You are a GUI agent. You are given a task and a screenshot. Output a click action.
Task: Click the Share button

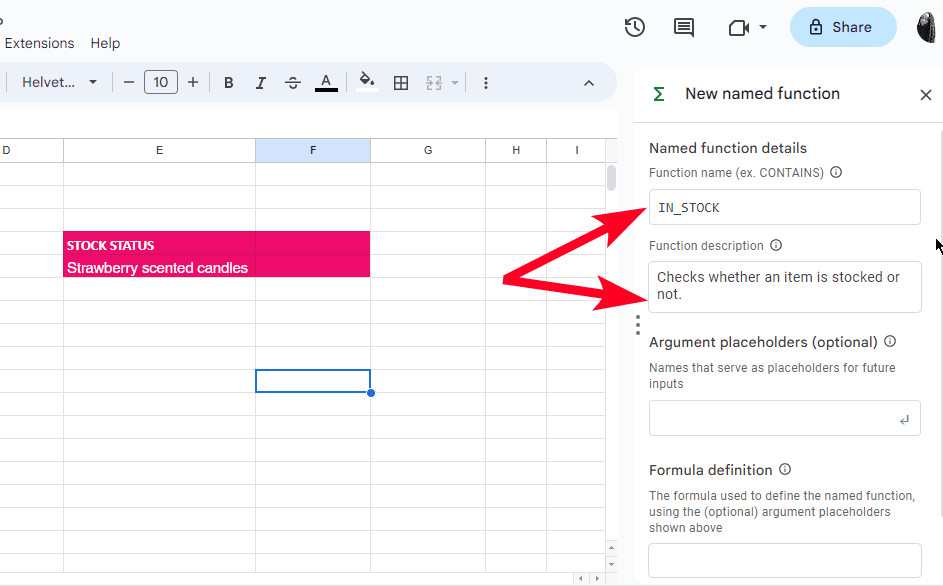click(x=842, y=27)
